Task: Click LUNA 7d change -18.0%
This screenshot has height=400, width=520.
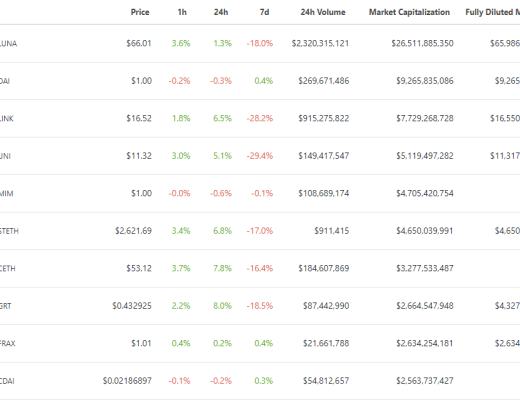Action: tap(260, 43)
